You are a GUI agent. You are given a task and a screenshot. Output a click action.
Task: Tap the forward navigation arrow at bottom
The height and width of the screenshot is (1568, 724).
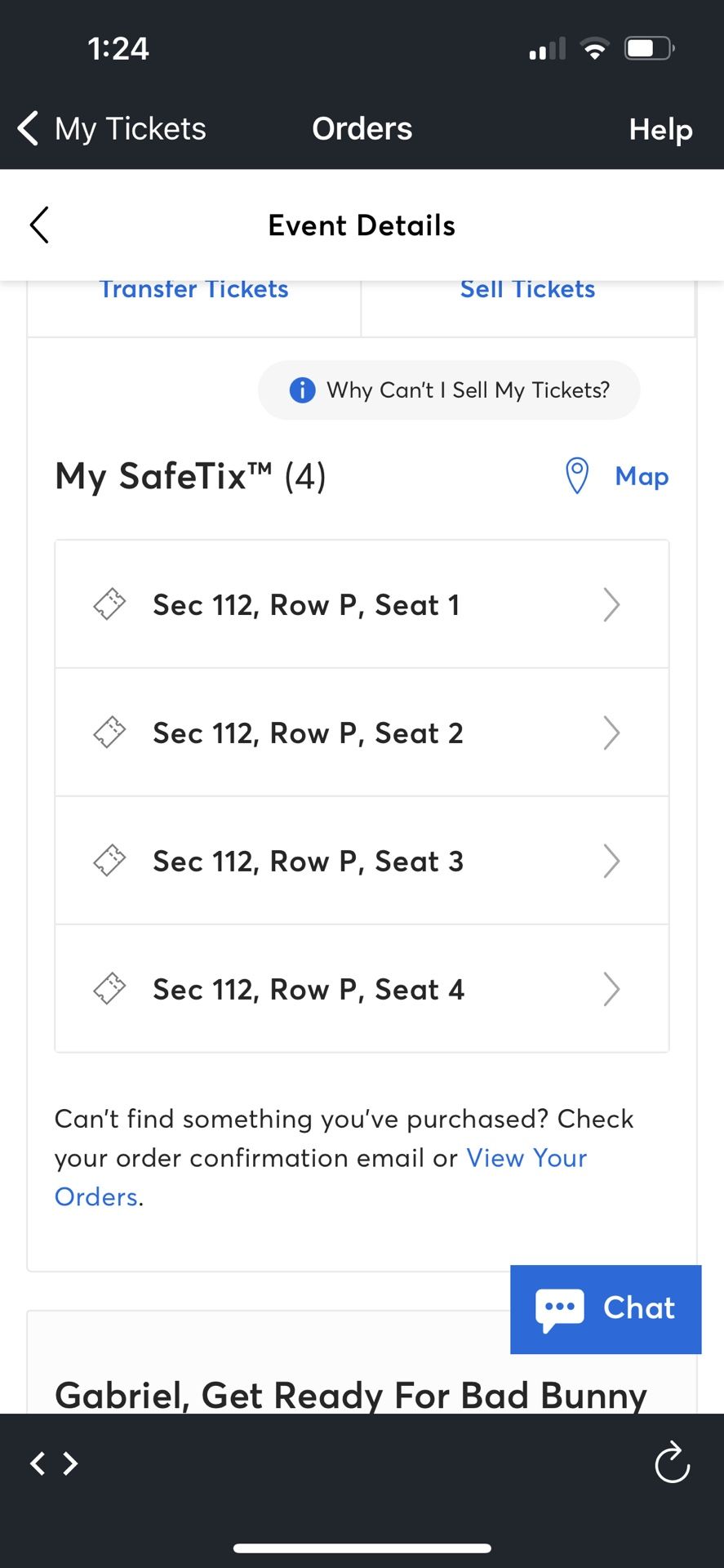72,1463
